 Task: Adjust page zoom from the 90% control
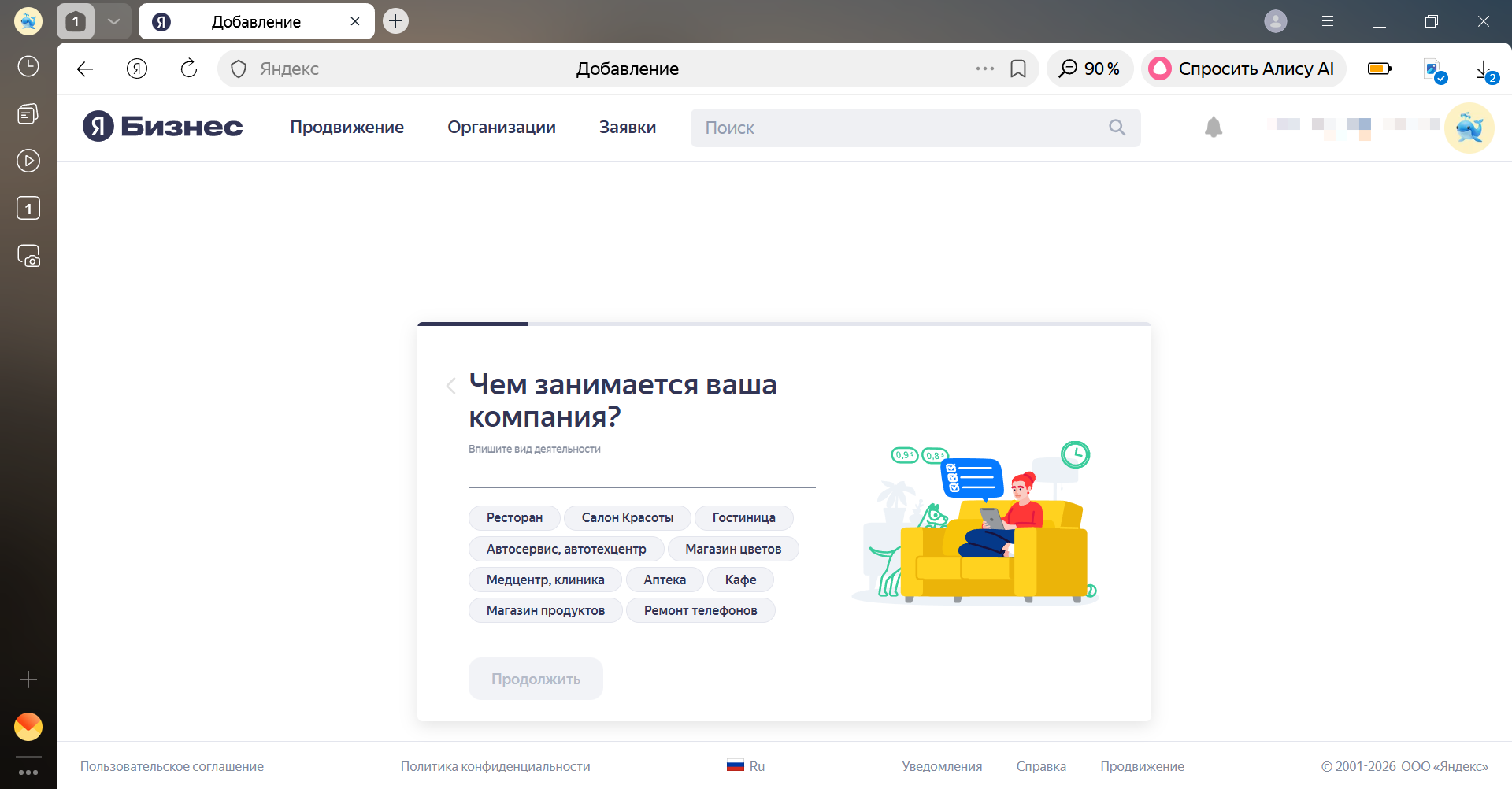point(1089,69)
